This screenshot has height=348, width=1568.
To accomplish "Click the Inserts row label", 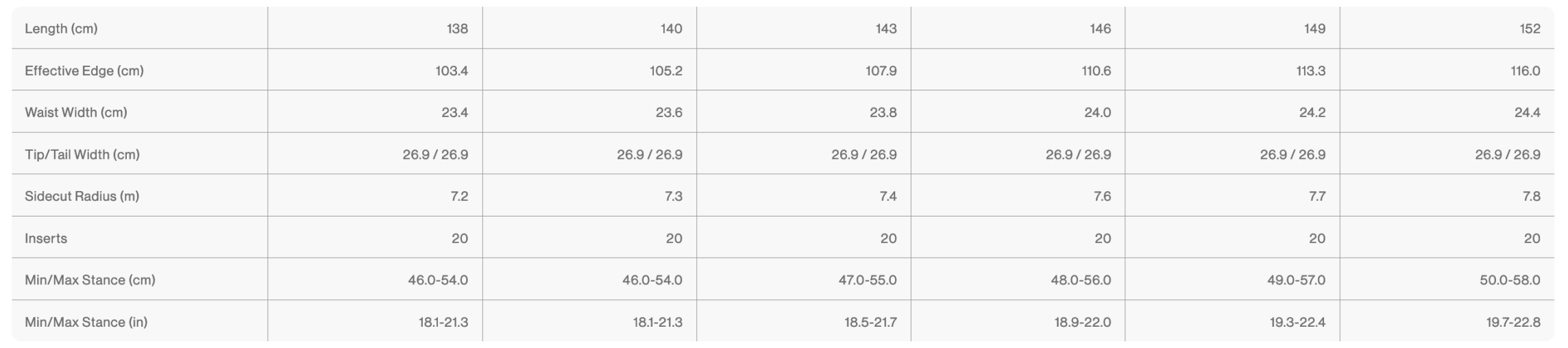I will click(x=46, y=238).
